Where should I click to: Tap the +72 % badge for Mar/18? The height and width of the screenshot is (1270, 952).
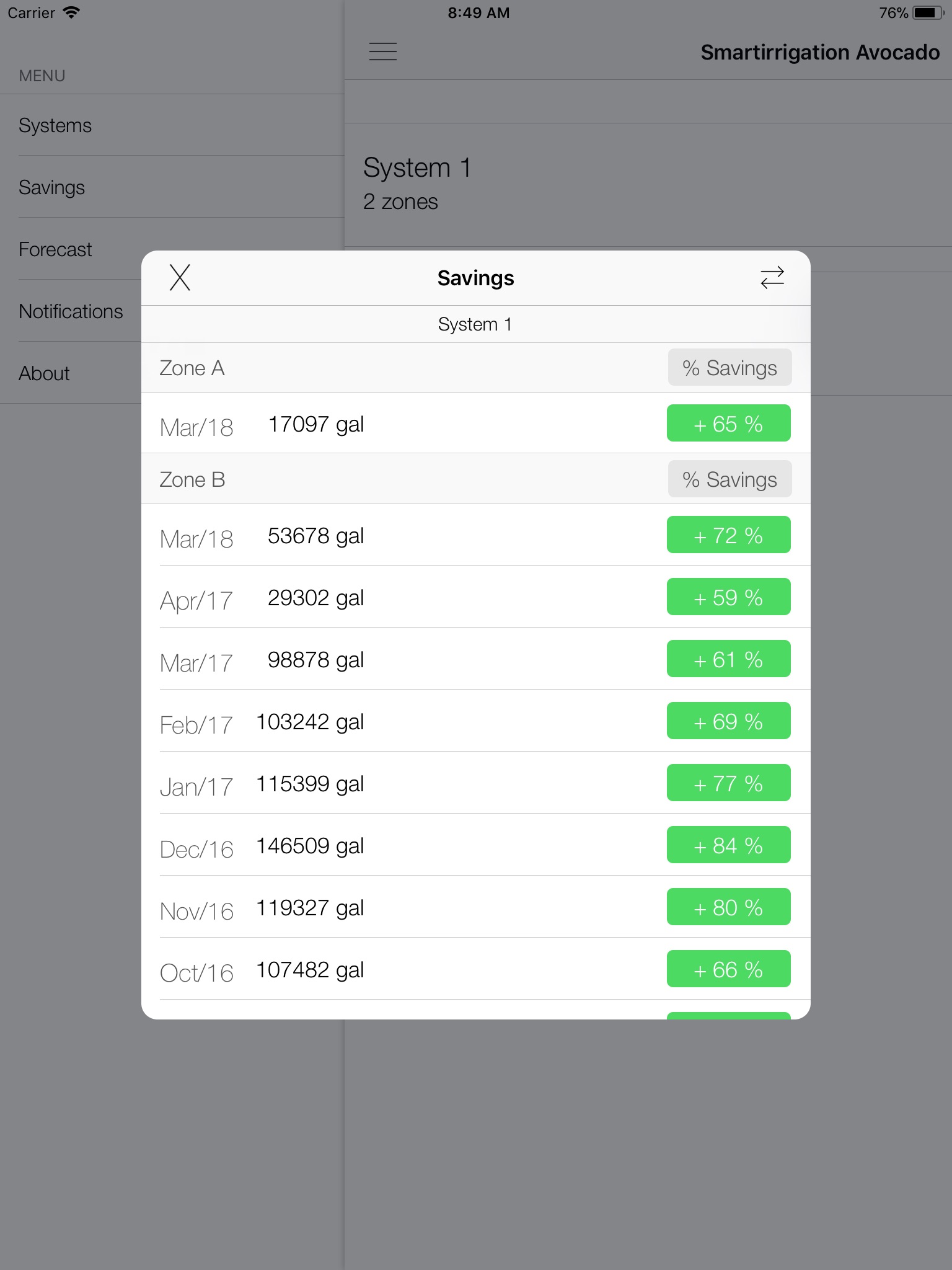click(x=728, y=535)
